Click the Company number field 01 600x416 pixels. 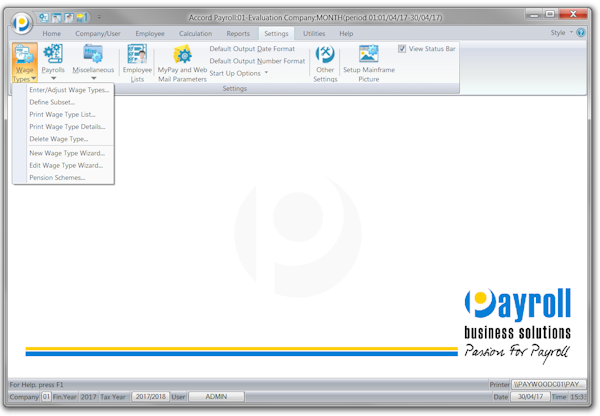[x=46, y=397]
